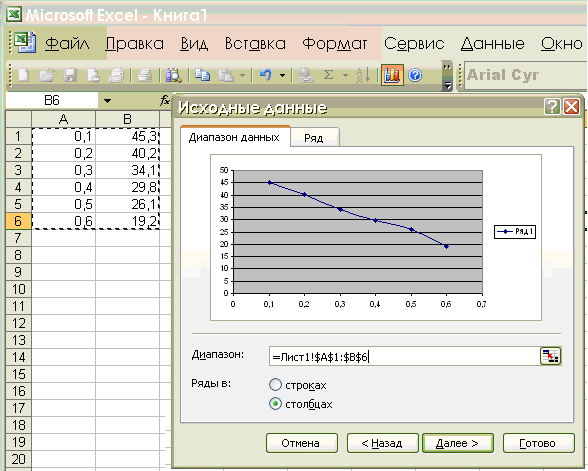
Task: Click the Print preview/research binoculars icon
Action: [174, 75]
